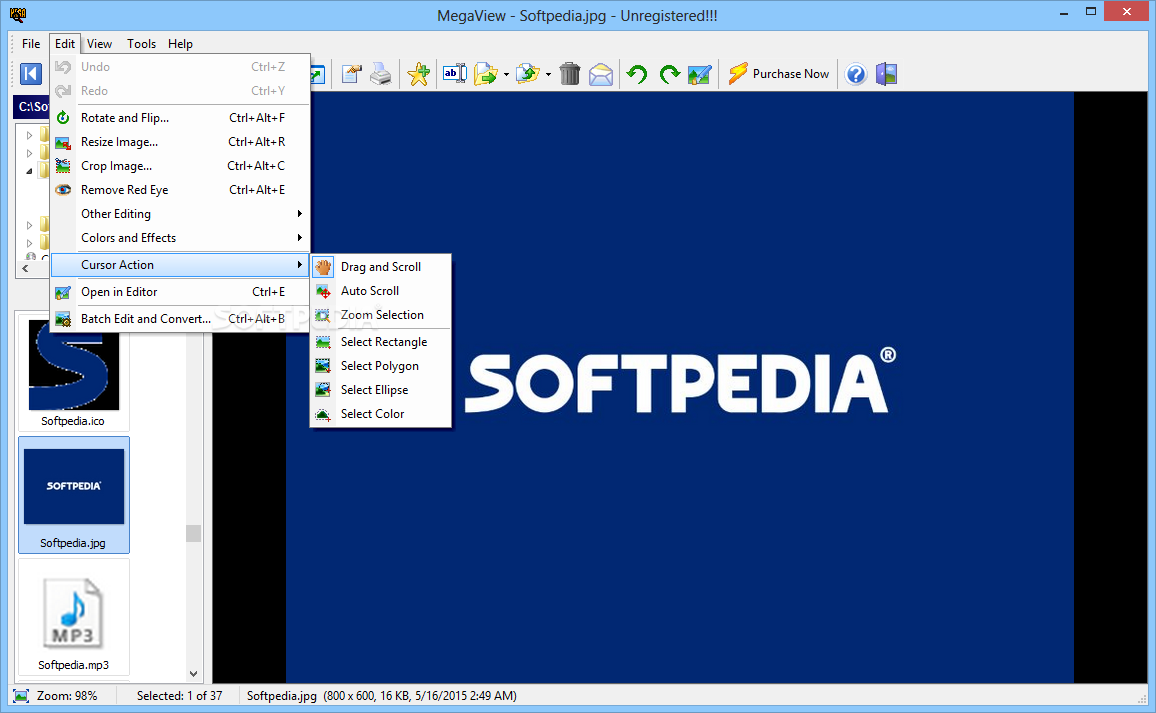Click the Zoom: 98% status text
The height and width of the screenshot is (713, 1156).
[x=67, y=695]
